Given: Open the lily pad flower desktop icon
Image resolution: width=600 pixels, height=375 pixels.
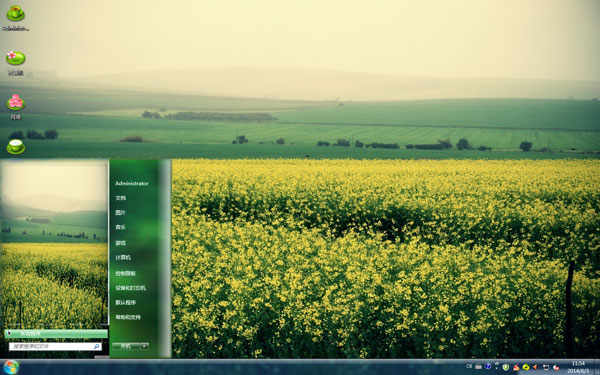Looking at the screenshot, I should click(16, 62).
